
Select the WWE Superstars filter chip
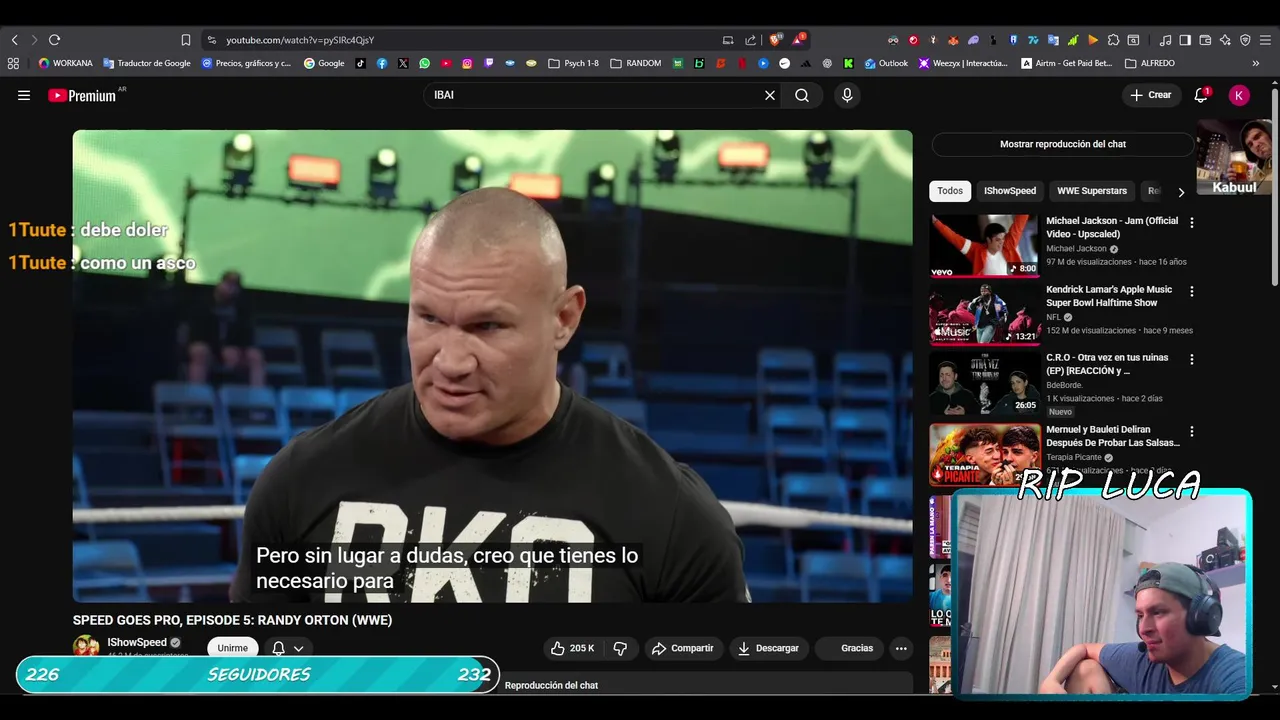tap(1092, 191)
